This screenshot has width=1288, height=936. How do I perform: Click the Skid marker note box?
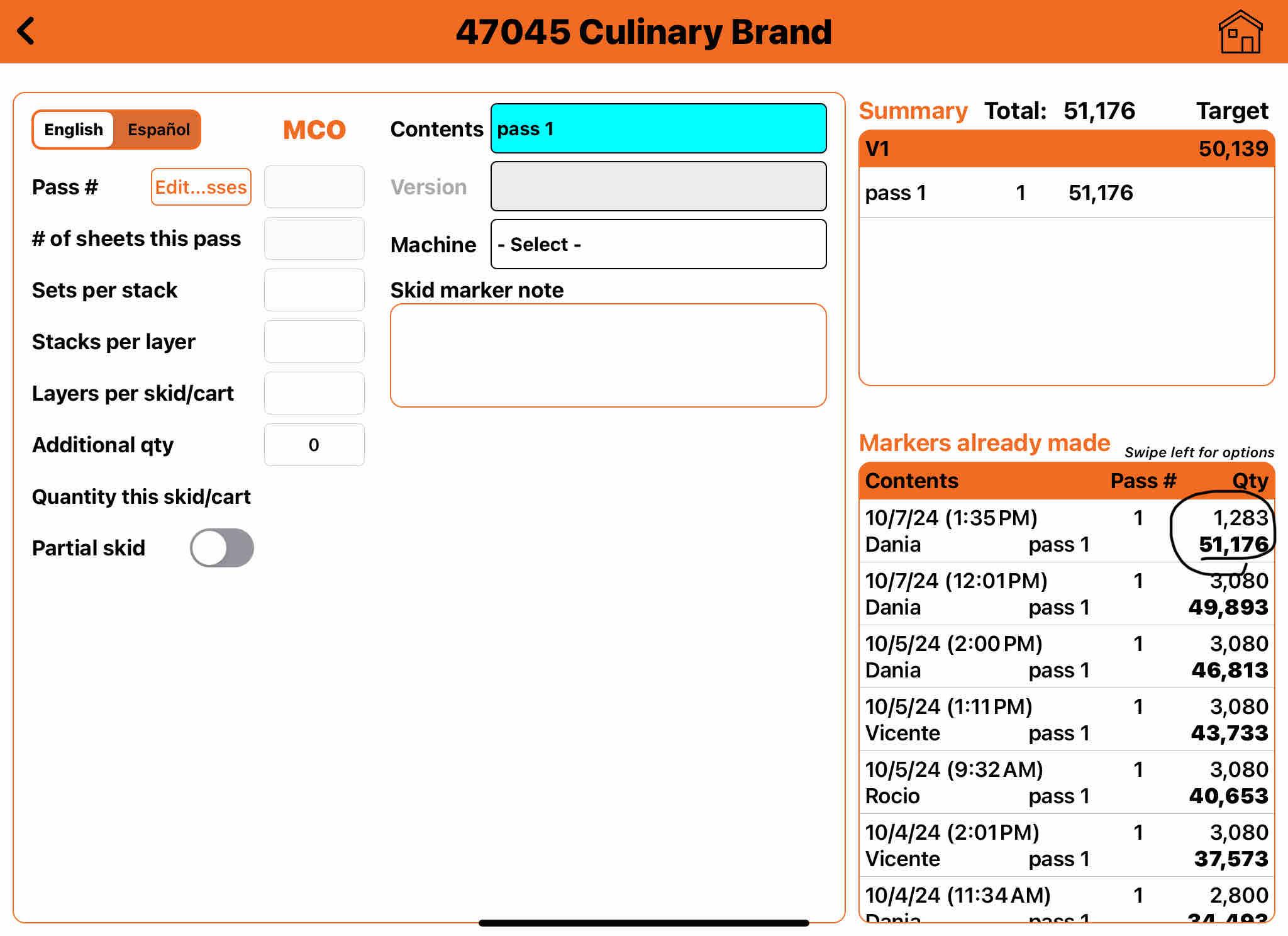coord(608,355)
